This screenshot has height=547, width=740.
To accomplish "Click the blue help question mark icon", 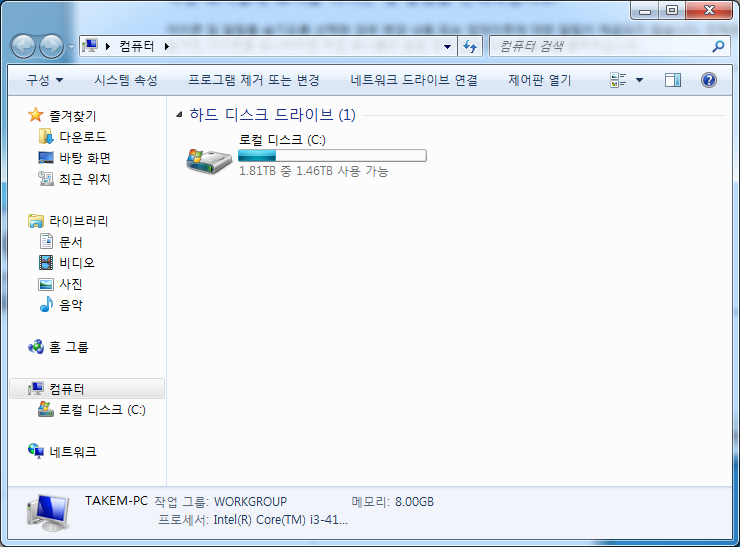I will 709,80.
